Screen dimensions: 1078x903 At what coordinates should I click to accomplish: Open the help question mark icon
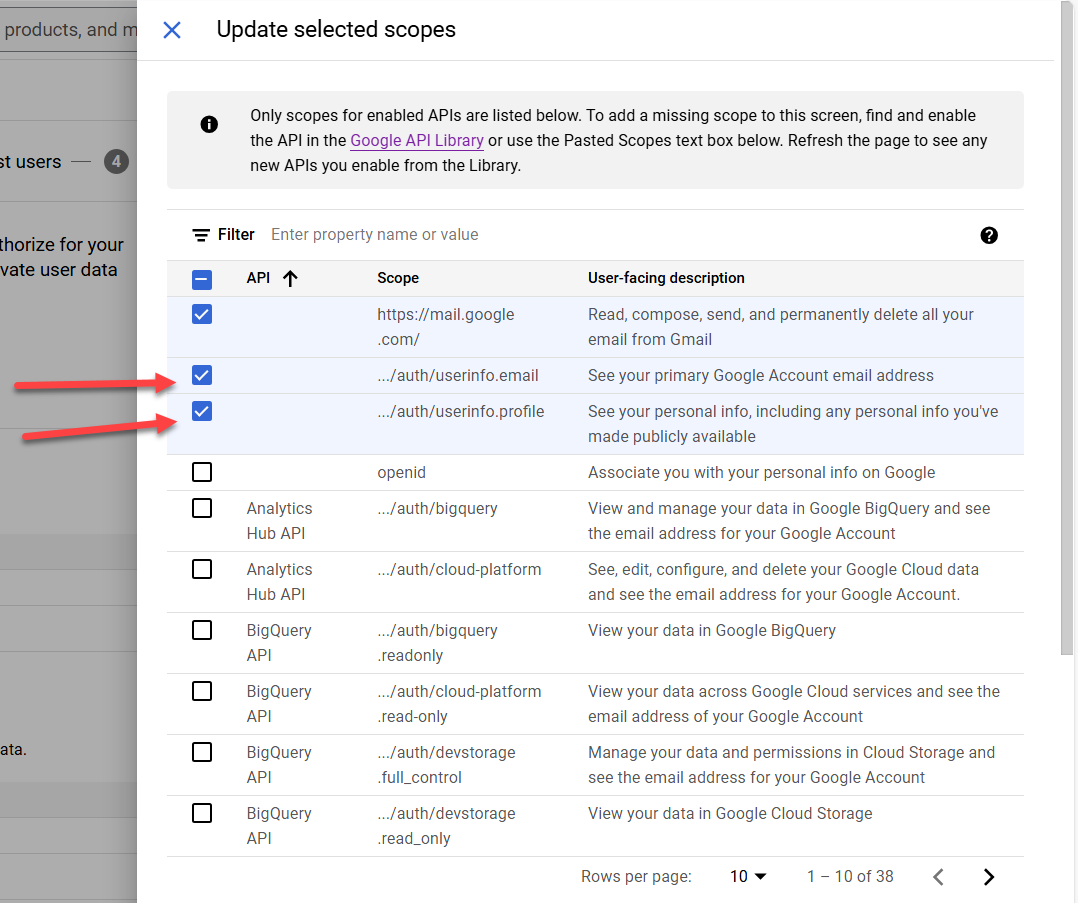989,235
